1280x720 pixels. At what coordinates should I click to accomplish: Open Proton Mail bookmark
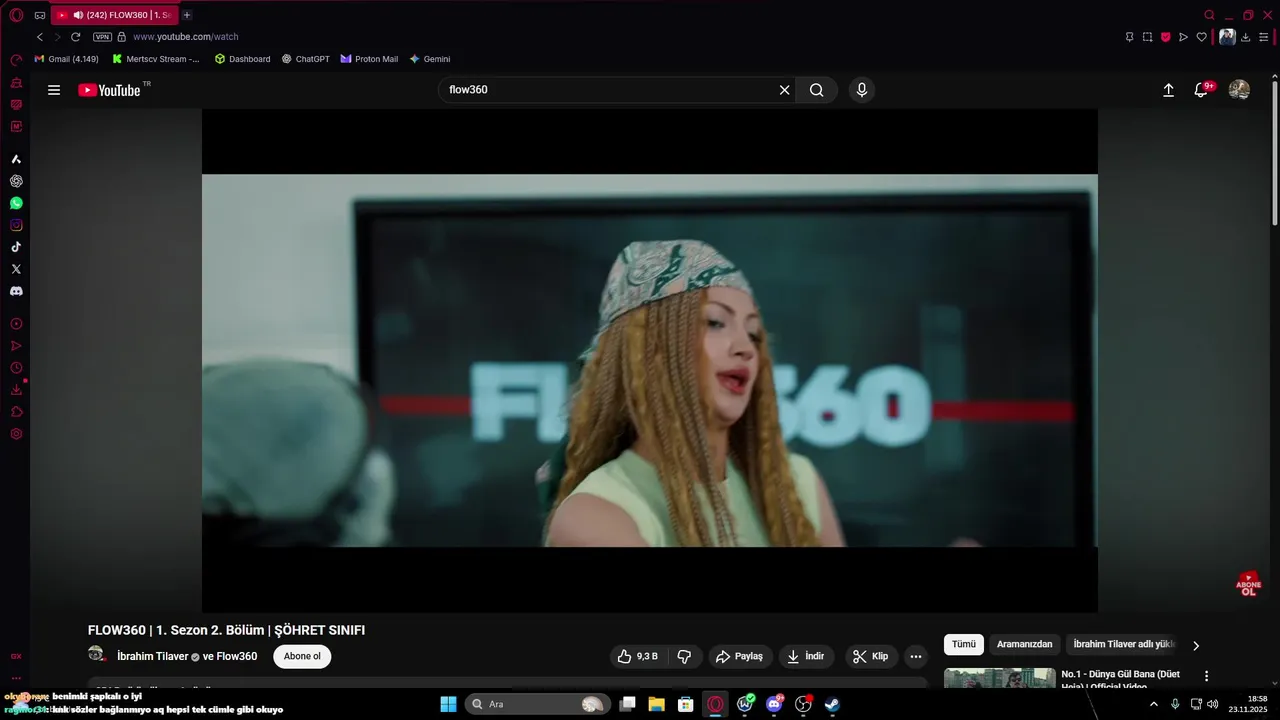pyautogui.click(x=369, y=59)
